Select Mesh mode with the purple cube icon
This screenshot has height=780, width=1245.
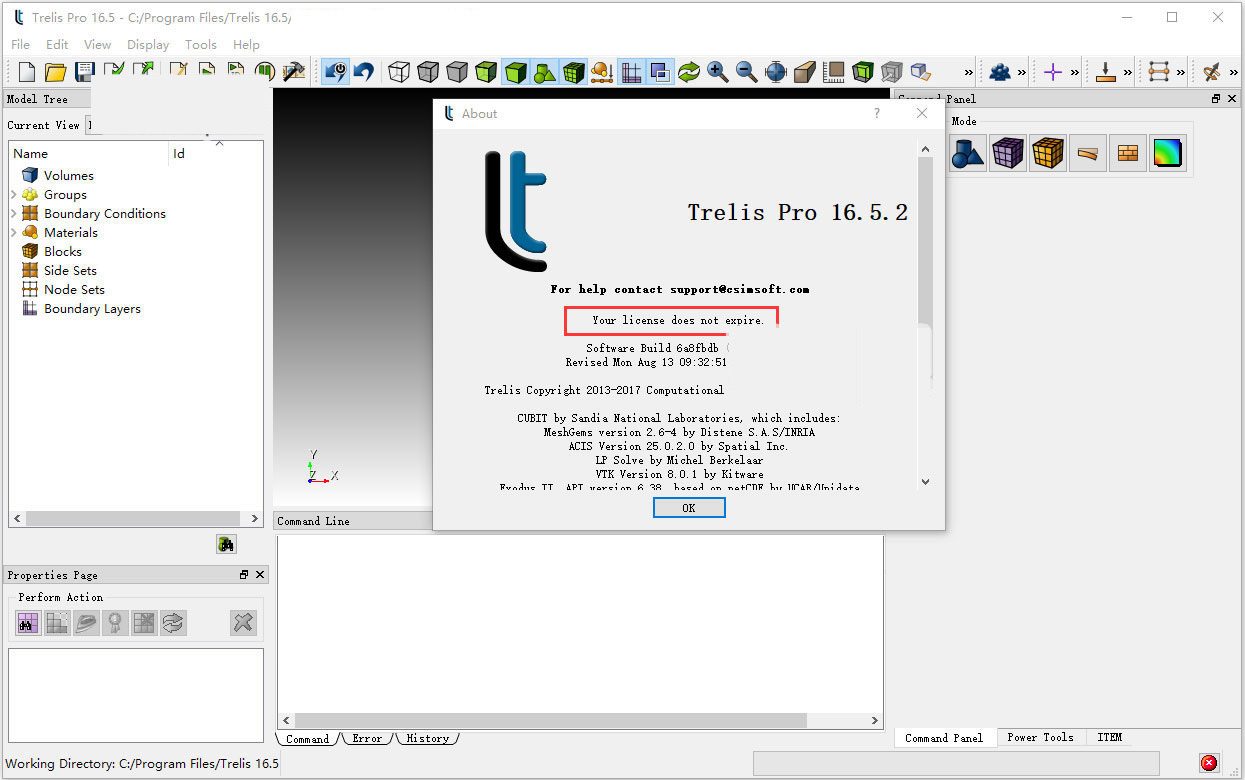[x=1007, y=152]
